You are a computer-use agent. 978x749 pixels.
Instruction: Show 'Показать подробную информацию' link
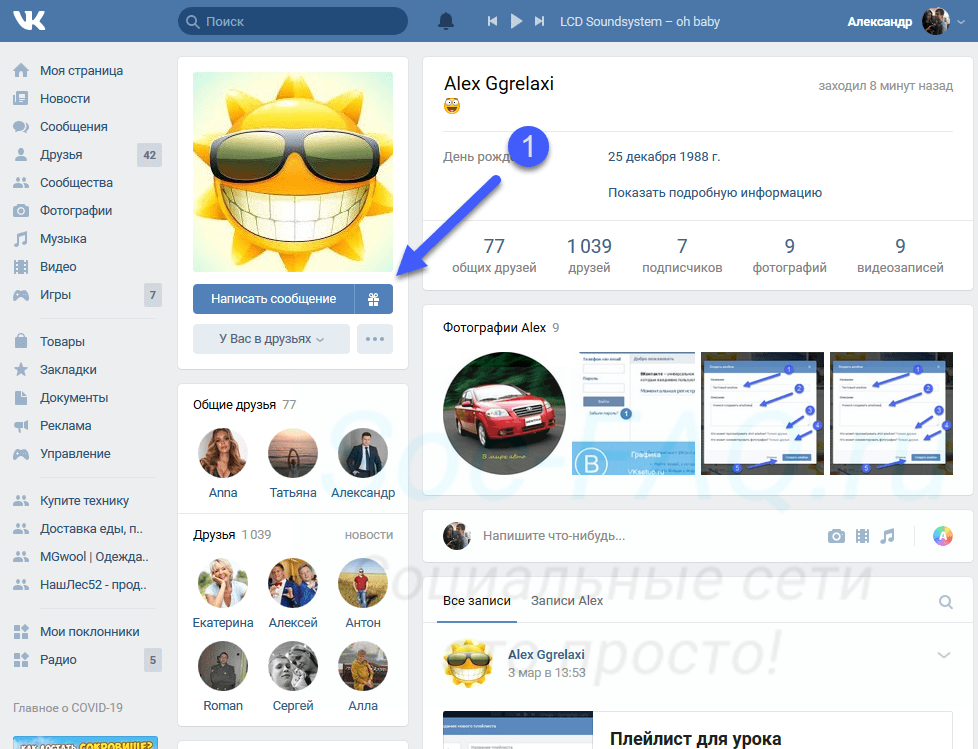(x=715, y=193)
